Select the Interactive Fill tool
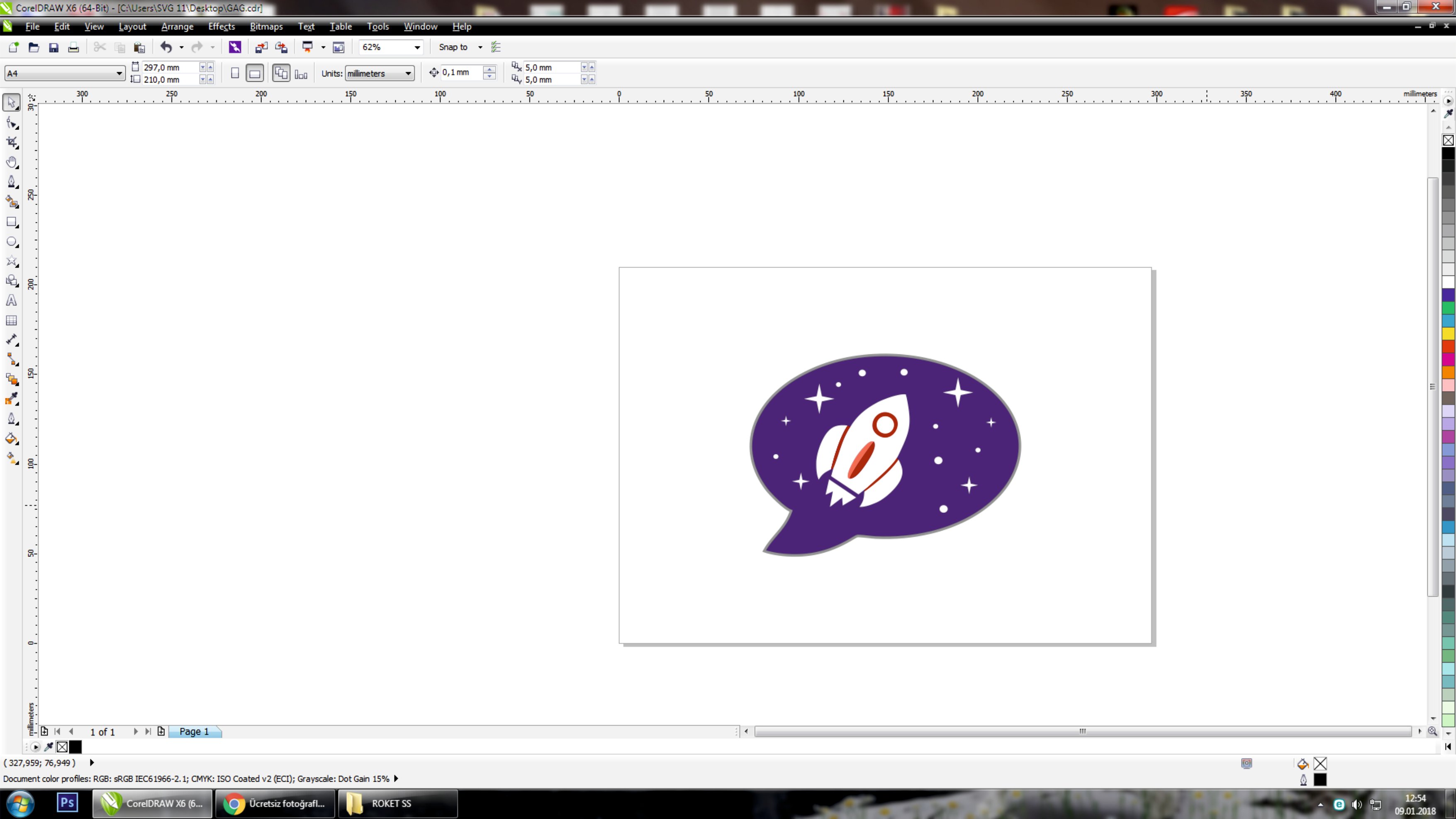1456x819 pixels. coord(11,458)
